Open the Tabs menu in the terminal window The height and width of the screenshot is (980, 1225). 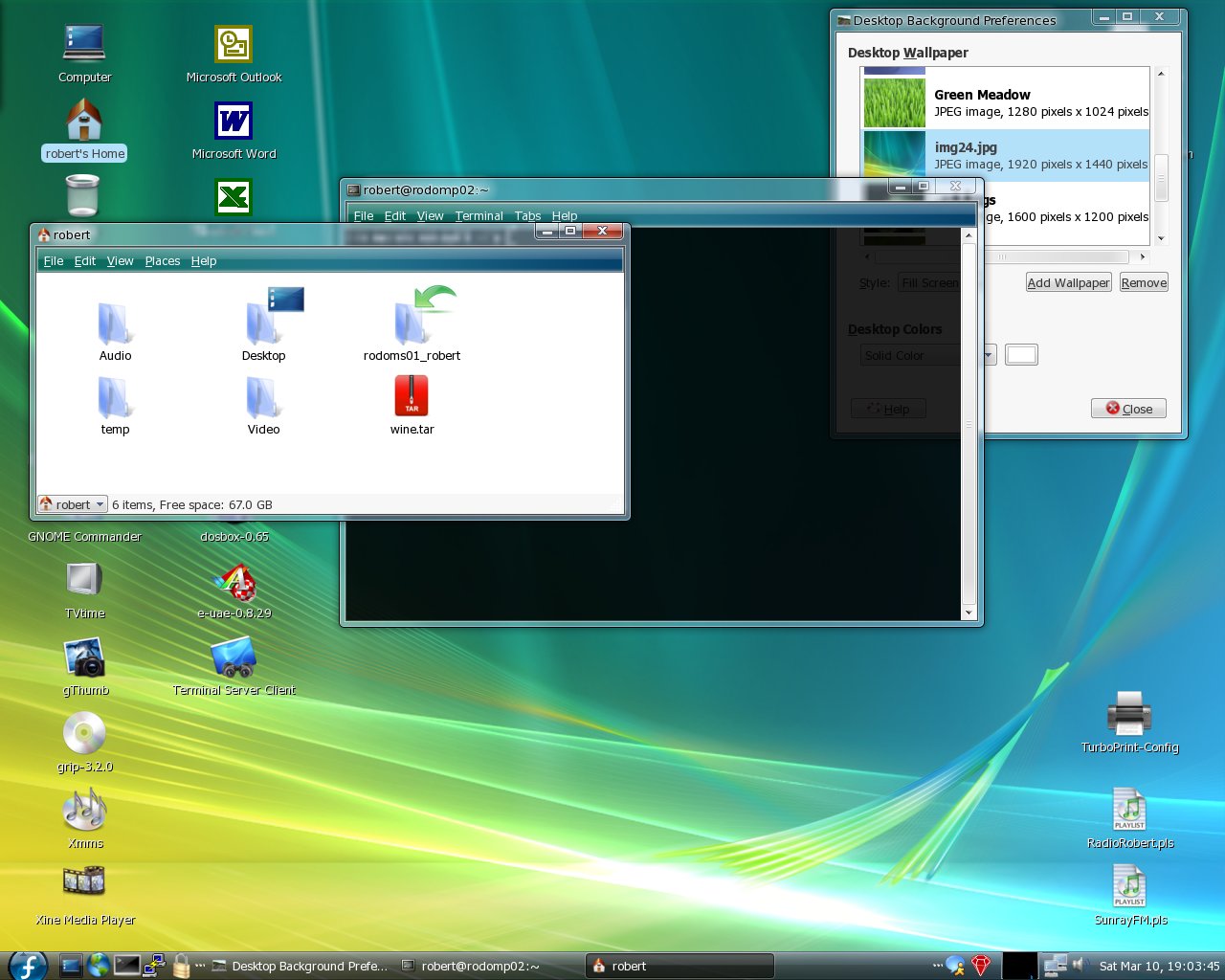tap(527, 216)
